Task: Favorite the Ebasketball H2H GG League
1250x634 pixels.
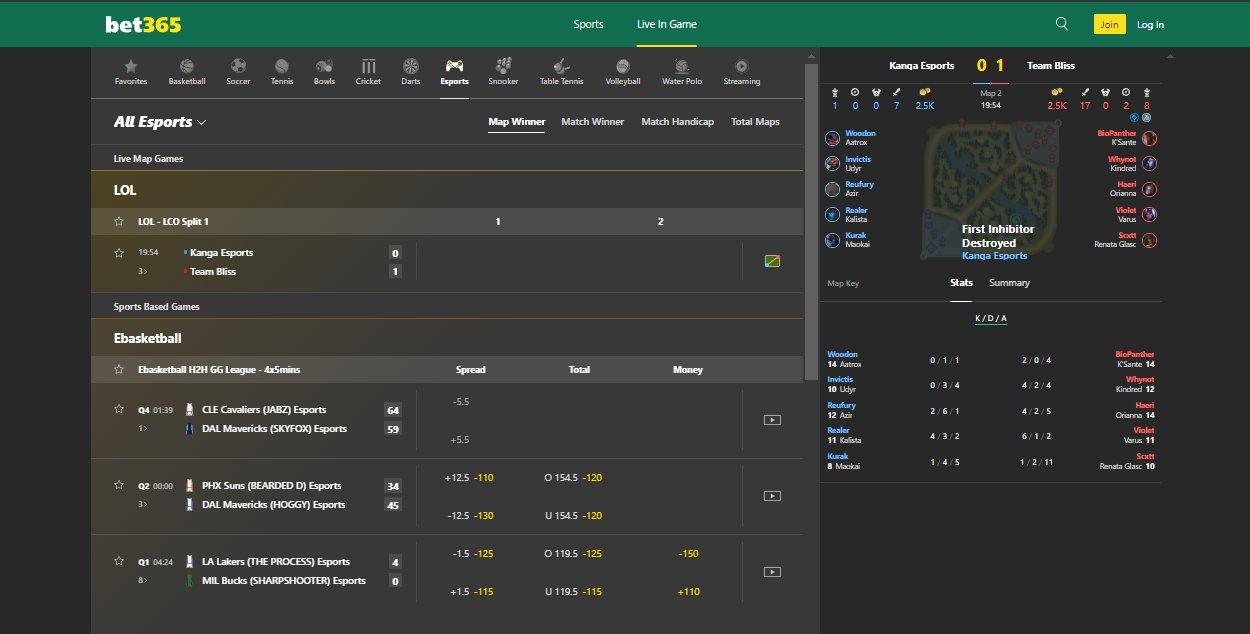Action: coord(119,370)
